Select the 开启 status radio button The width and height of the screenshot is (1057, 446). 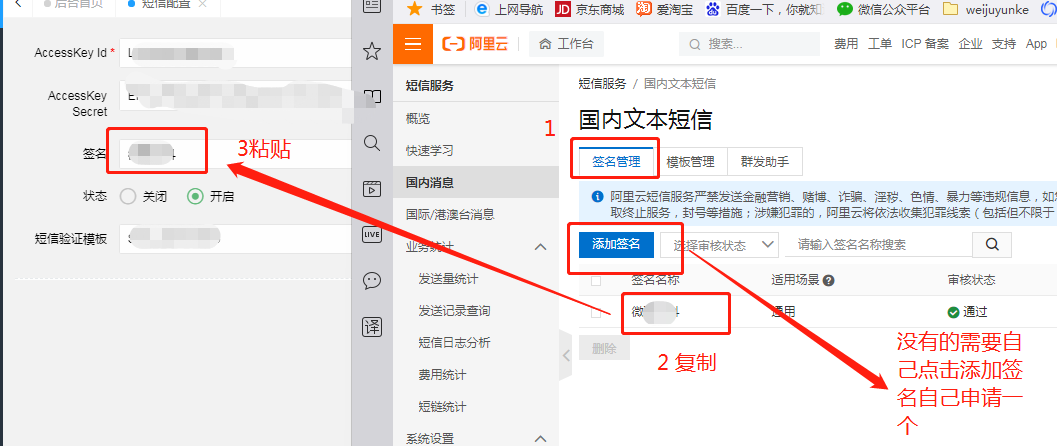195,197
